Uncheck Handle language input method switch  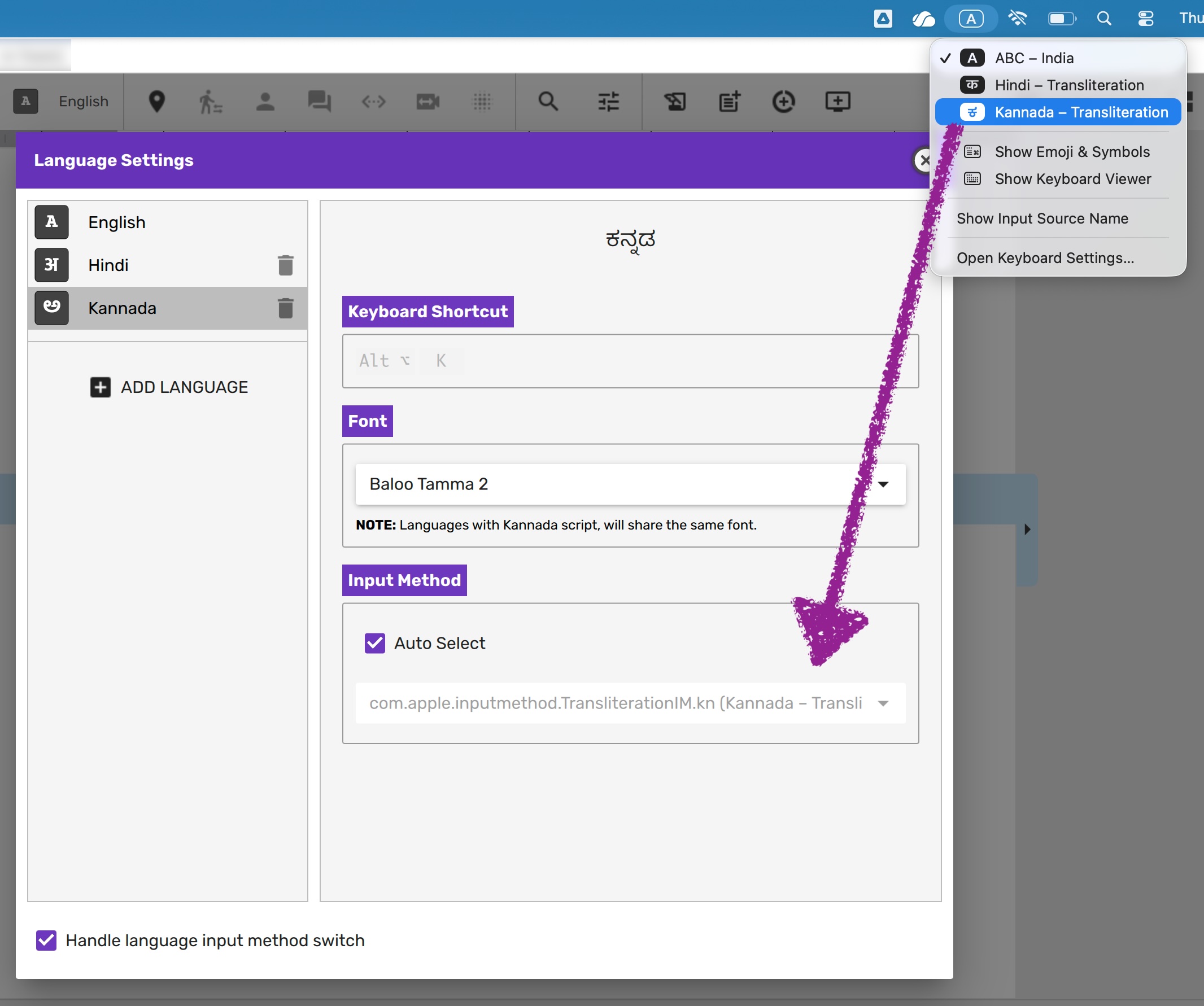click(46, 940)
